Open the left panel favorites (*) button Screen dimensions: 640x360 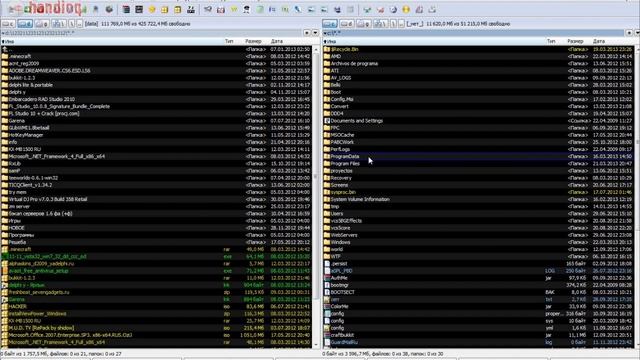click(307, 33)
